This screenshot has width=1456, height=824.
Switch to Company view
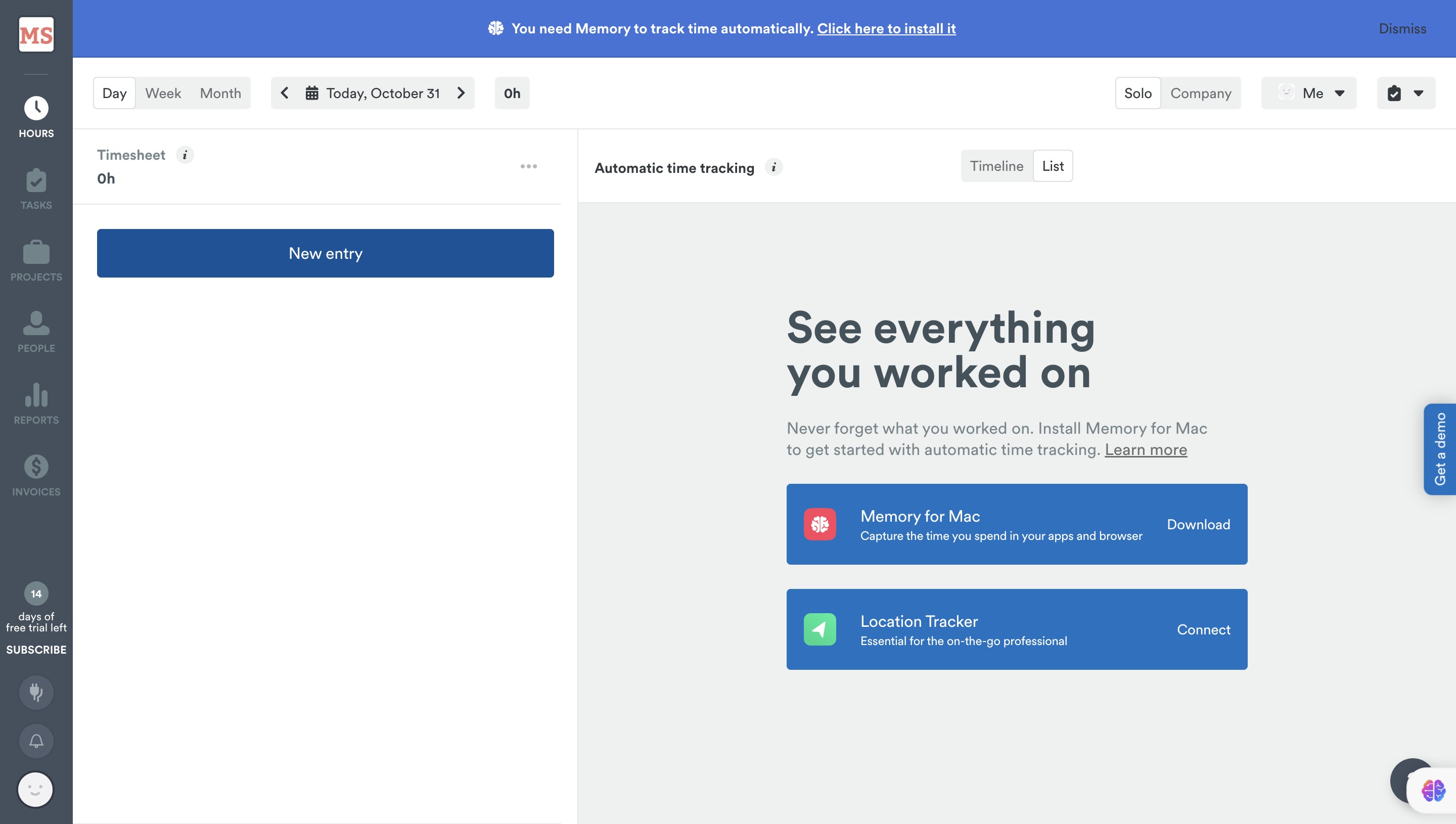[x=1200, y=94]
